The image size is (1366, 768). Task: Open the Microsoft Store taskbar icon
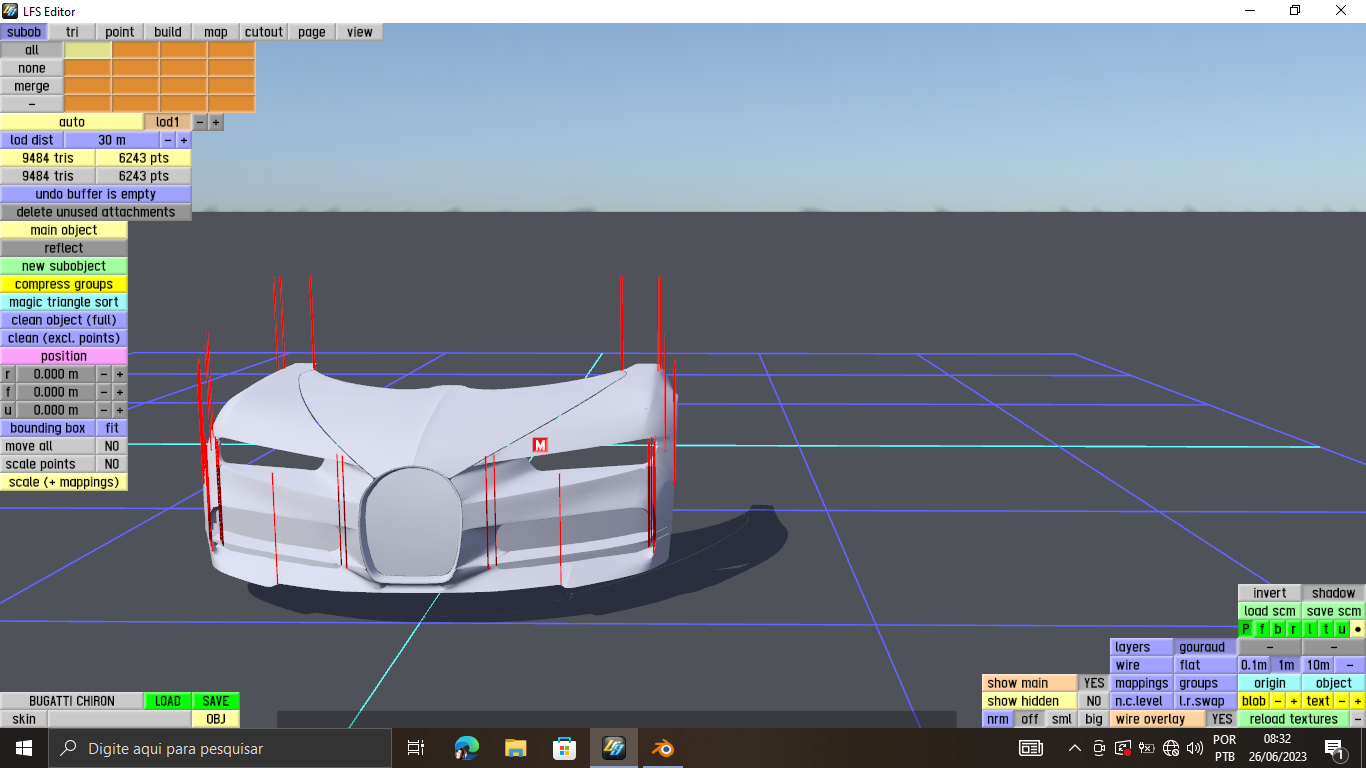[565, 748]
